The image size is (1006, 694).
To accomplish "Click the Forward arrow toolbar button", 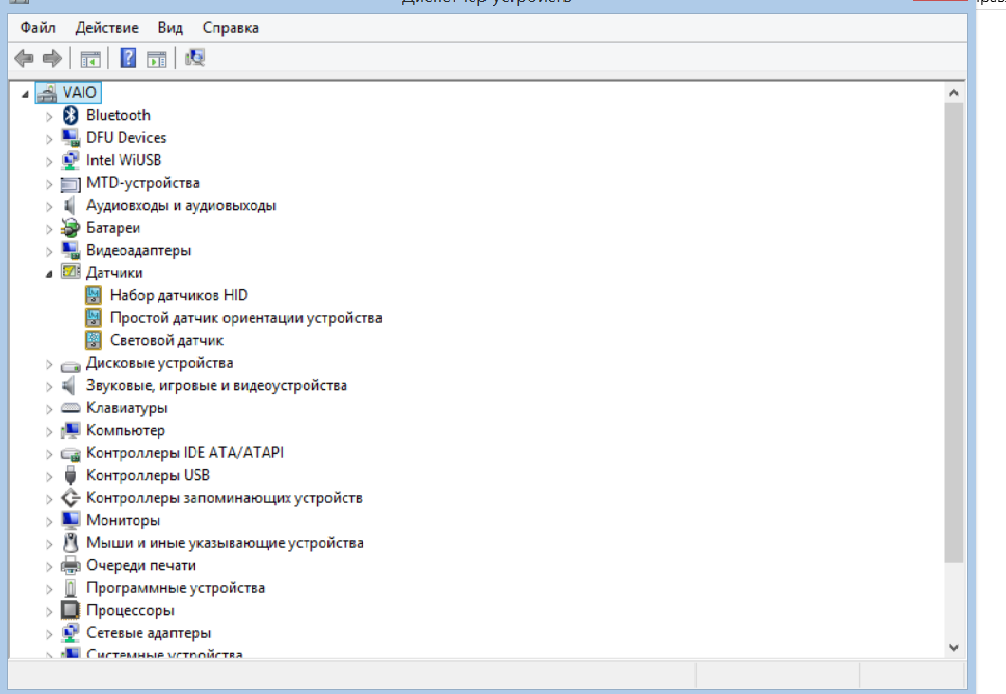I will pyautogui.click(x=52, y=59).
